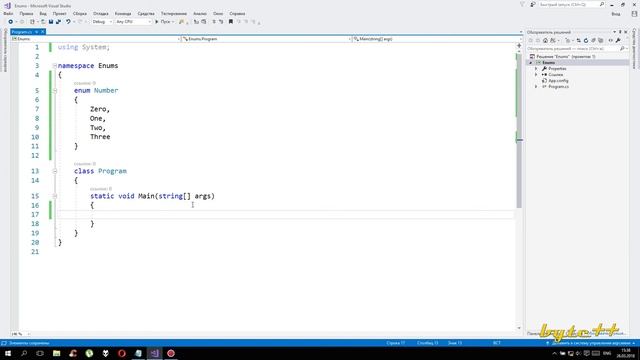The image size is (640, 360).
Task: Open the Проект menu
Action: 60,13
